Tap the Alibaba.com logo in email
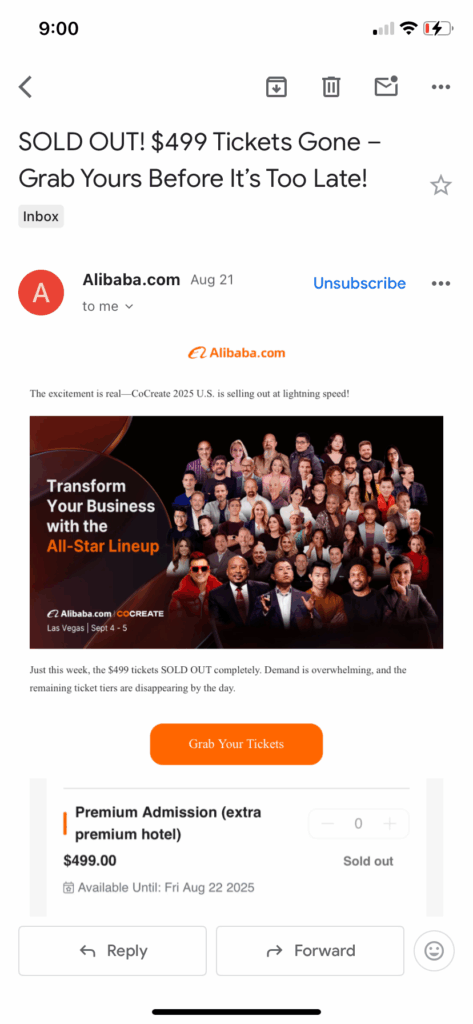Image resolution: width=473 pixels, height=1024 pixels. 236,353
